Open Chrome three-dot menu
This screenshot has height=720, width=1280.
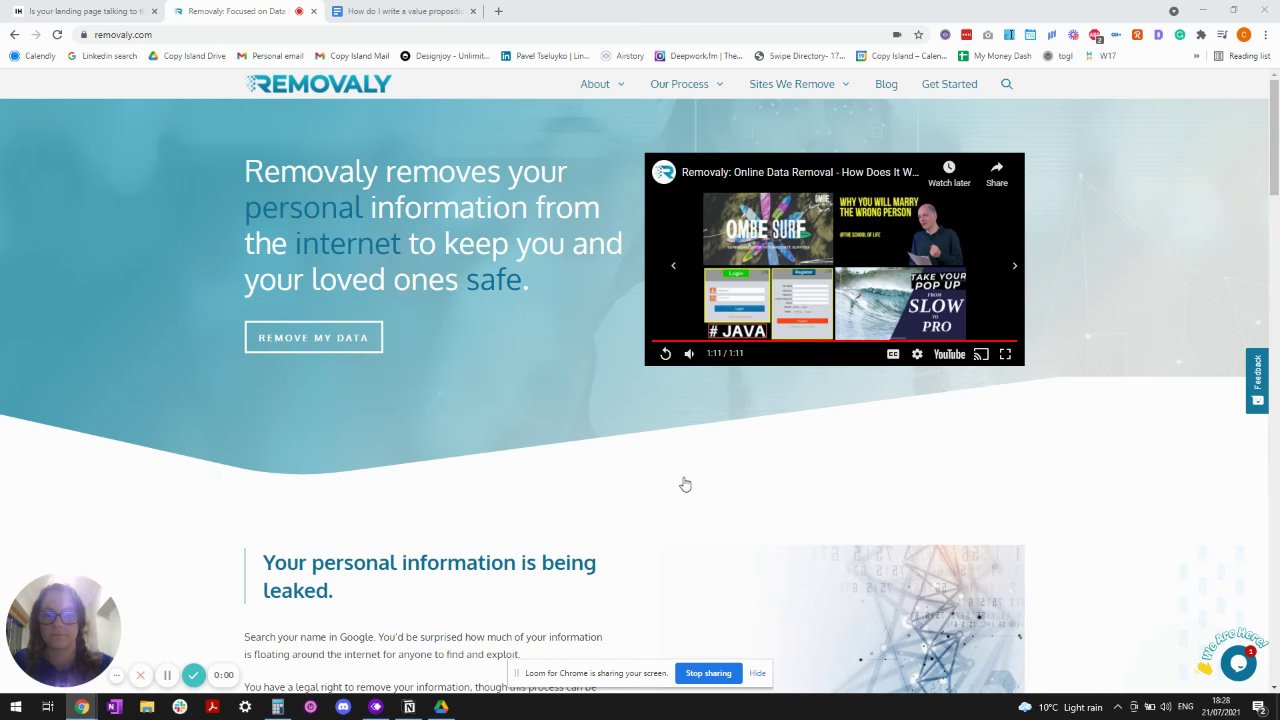point(1265,34)
